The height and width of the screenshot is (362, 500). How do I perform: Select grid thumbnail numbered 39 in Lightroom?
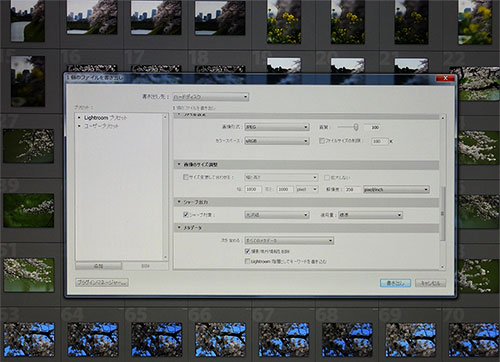(x=28, y=210)
